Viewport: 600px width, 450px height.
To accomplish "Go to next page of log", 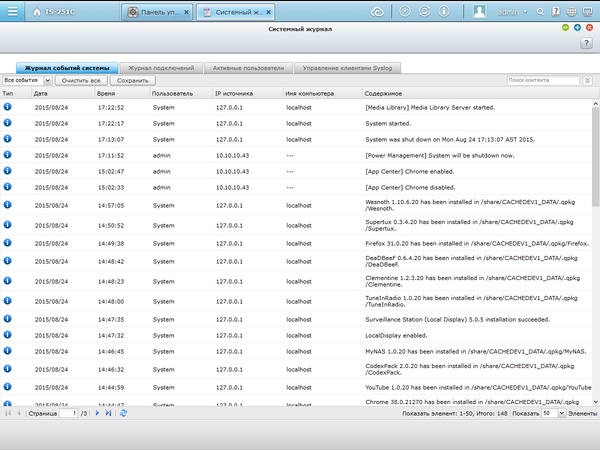I will (98, 413).
